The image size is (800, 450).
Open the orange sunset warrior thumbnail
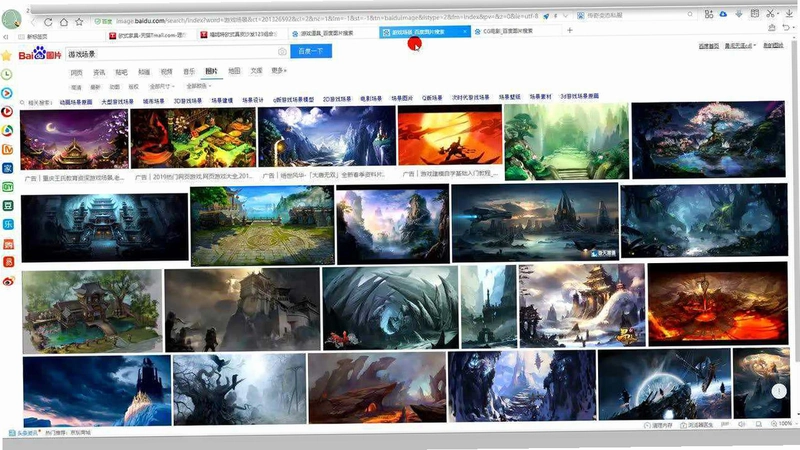pyautogui.click(x=450, y=135)
